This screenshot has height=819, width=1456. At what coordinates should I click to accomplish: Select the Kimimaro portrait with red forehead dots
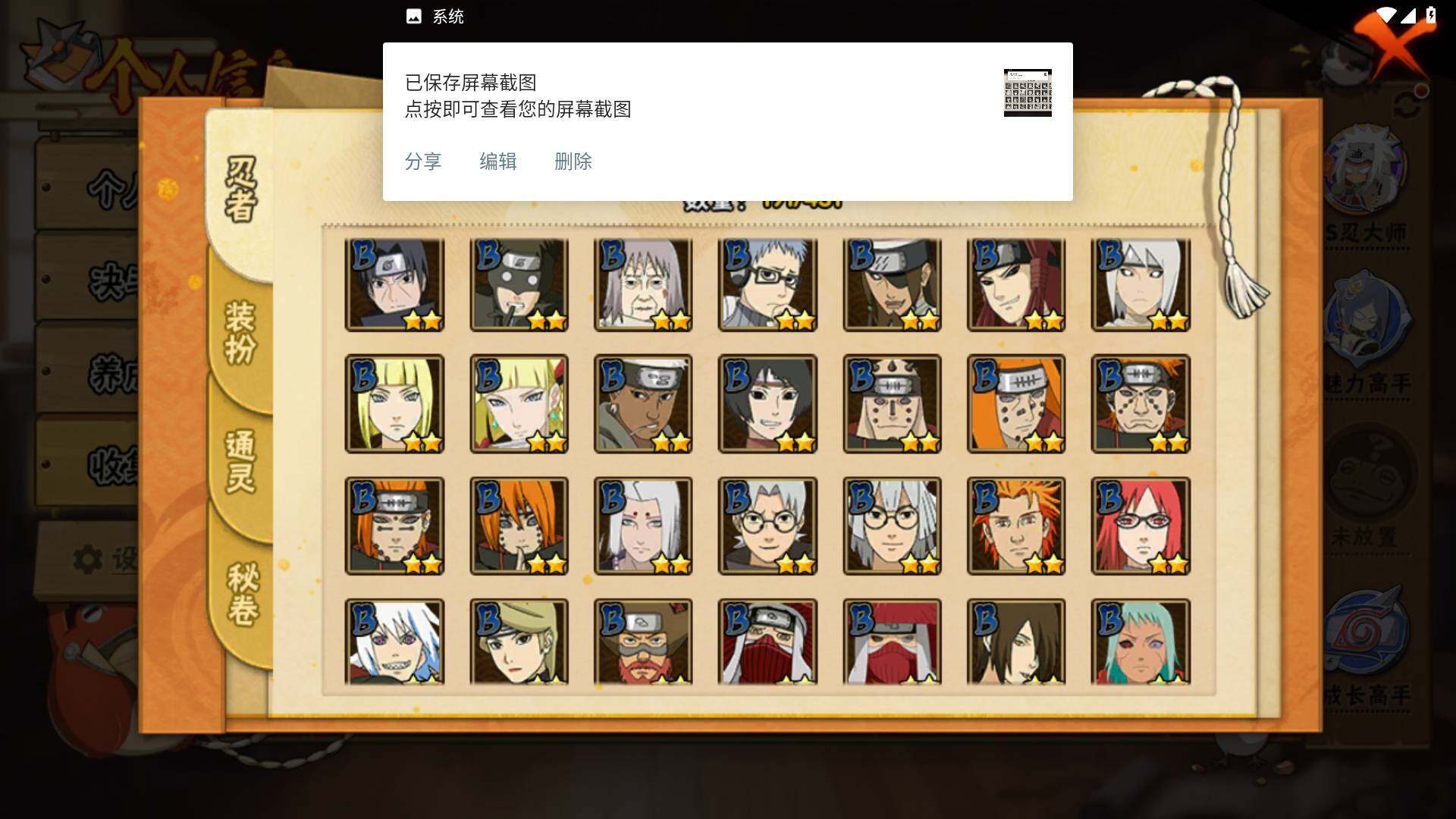(643, 526)
